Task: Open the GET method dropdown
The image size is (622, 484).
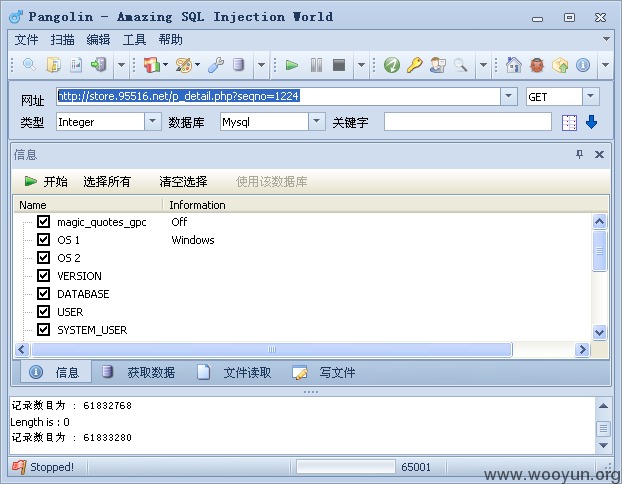Action: (x=591, y=96)
